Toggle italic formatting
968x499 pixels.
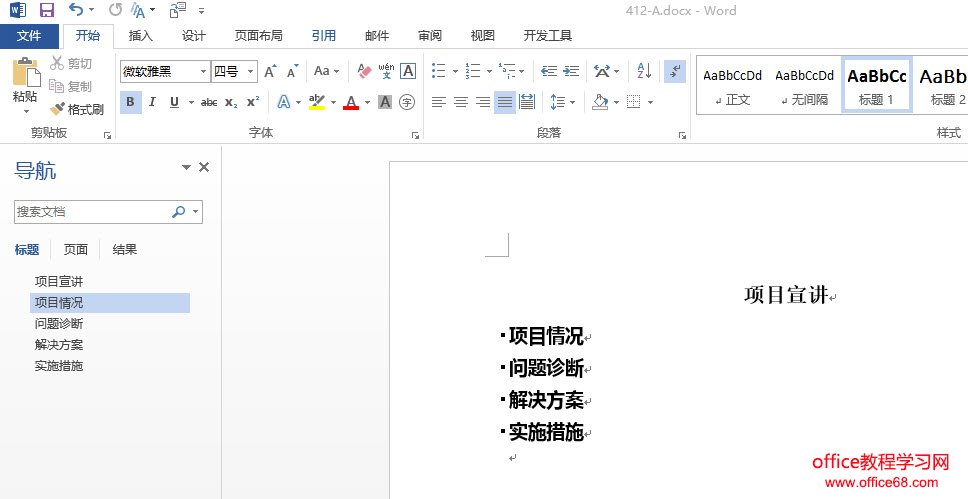point(152,102)
